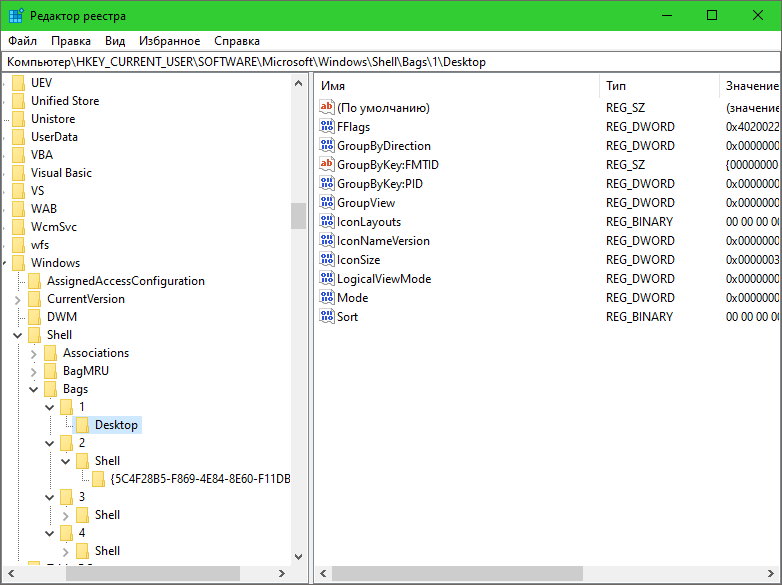Click the Sort binary value icon
Screen dimensions: 782x585
(x=327, y=317)
